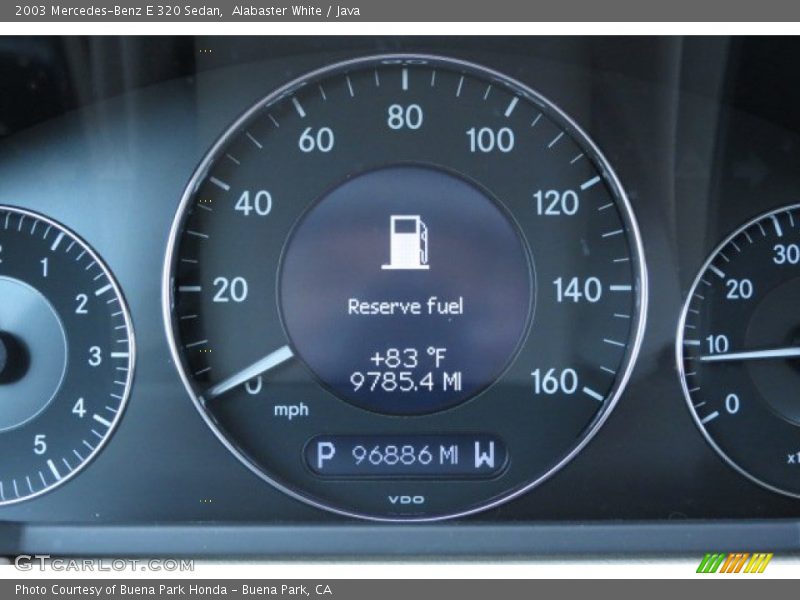This screenshot has width=800, height=600.
Task: Click the fuel pump warning icon
Action: click(x=405, y=242)
